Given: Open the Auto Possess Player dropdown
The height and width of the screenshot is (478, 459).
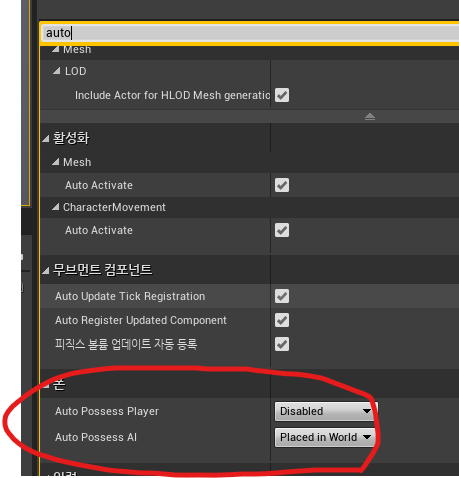Looking at the screenshot, I should [326, 411].
